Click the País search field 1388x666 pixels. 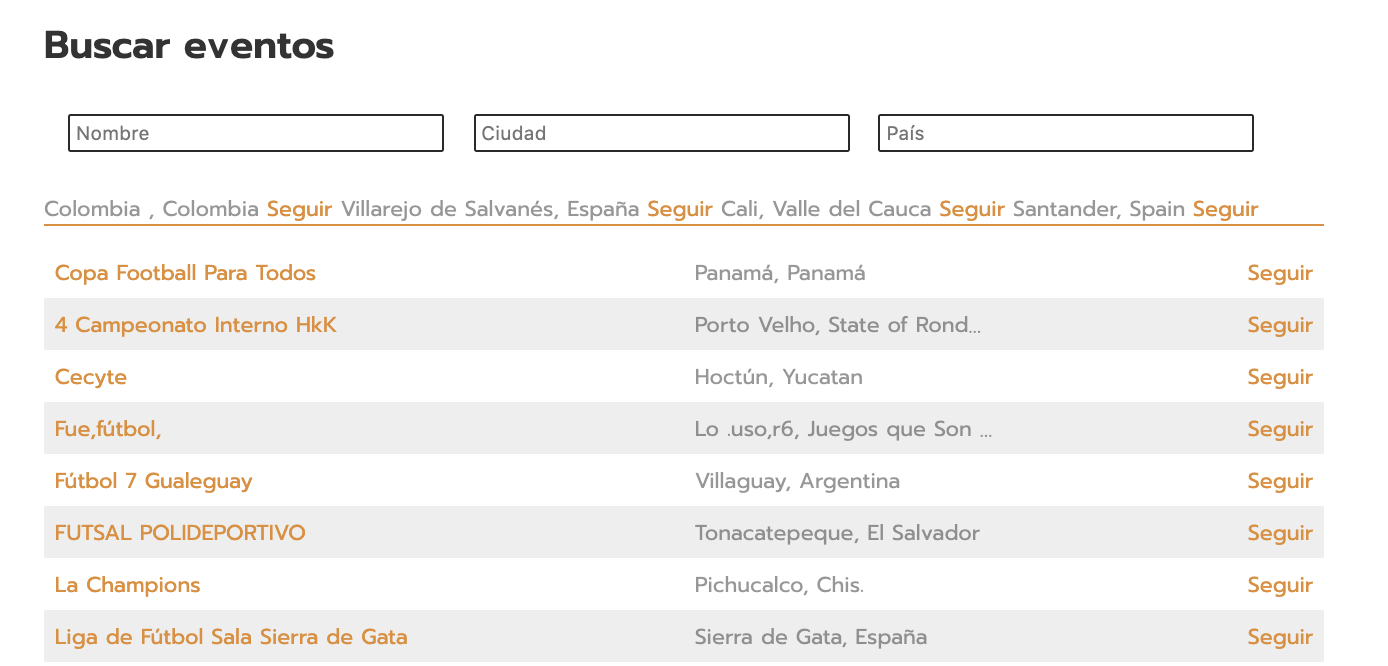click(x=1065, y=133)
